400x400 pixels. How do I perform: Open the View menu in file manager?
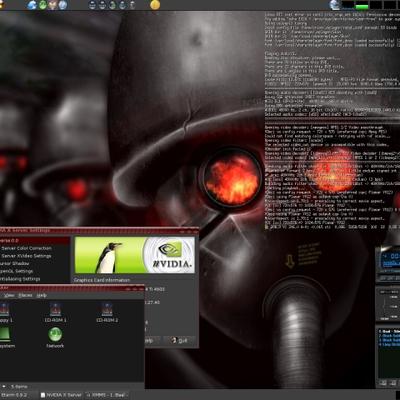pos(10,295)
